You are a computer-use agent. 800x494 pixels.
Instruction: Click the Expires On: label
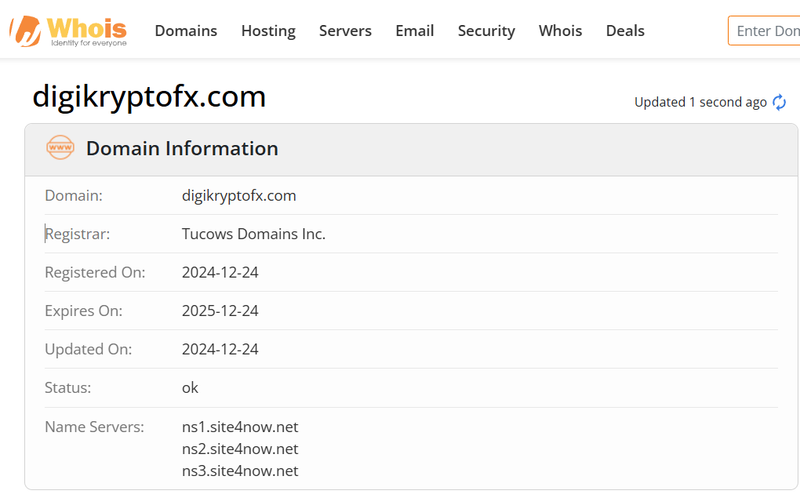point(84,311)
